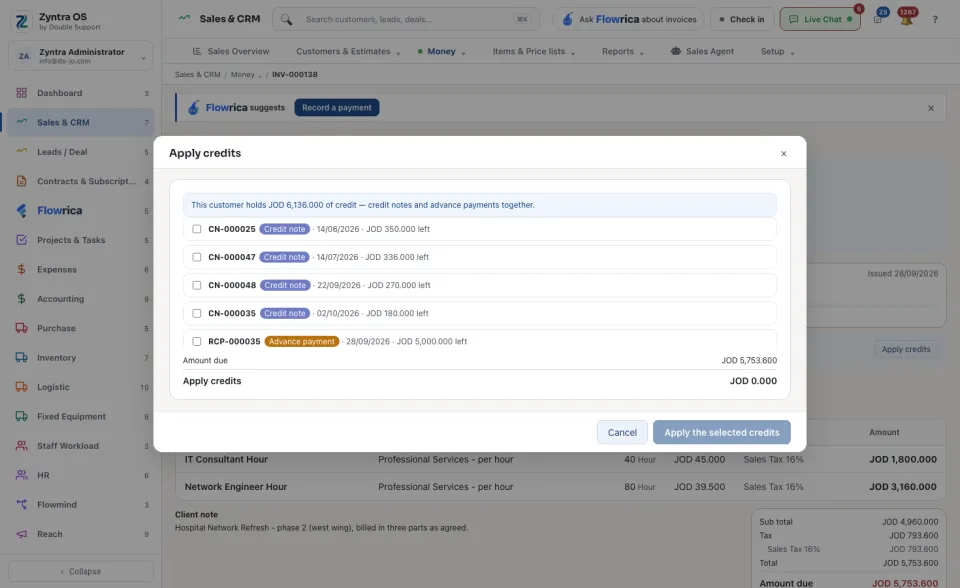
Task: Click the Record a payment suggestion button
Action: [337, 108]
